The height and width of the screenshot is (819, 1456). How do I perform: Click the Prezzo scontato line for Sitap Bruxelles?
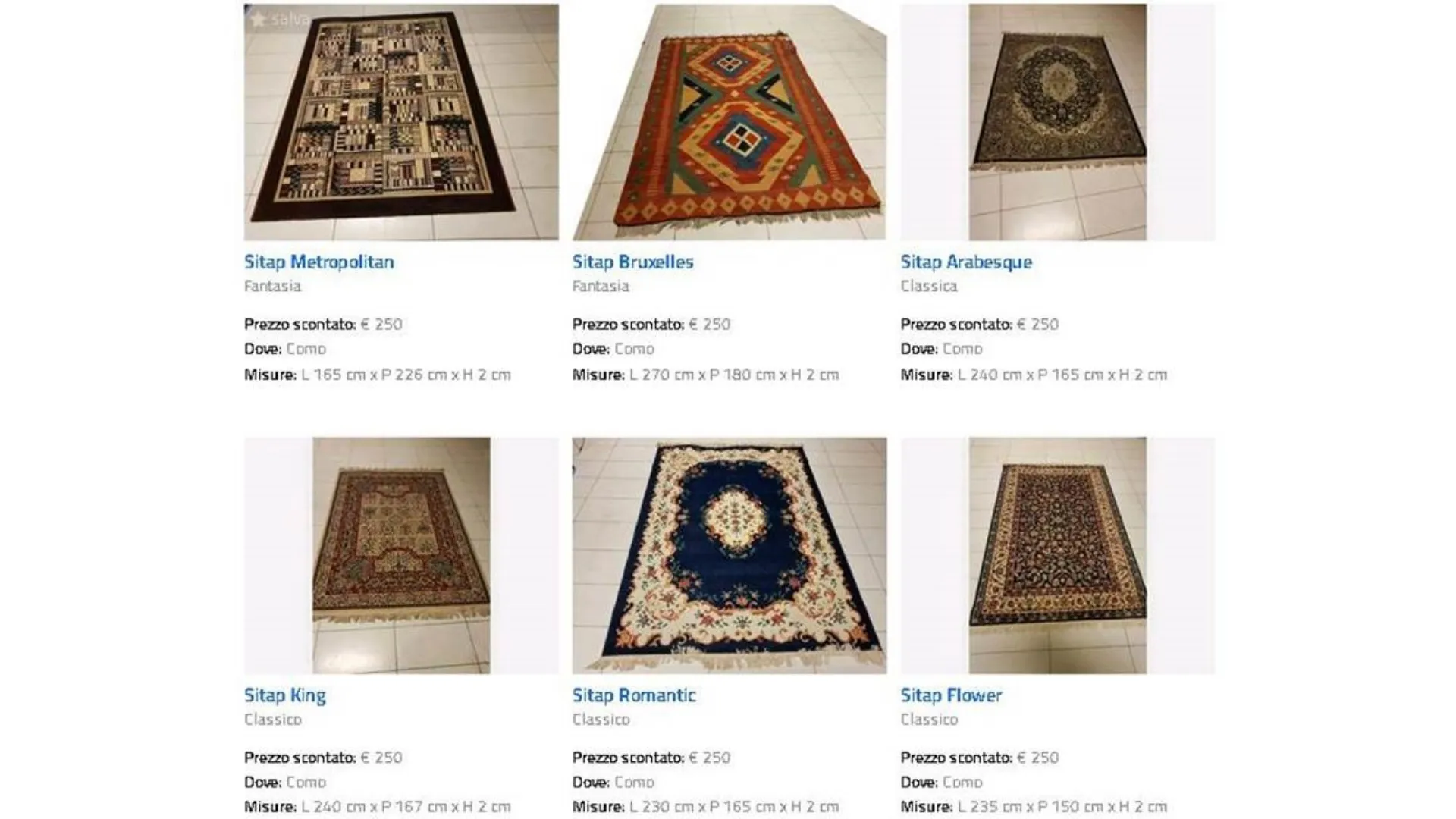(651, 325)
